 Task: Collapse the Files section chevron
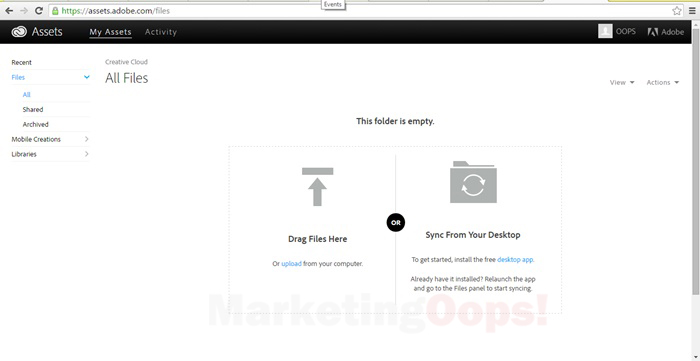tap(87, 77)
